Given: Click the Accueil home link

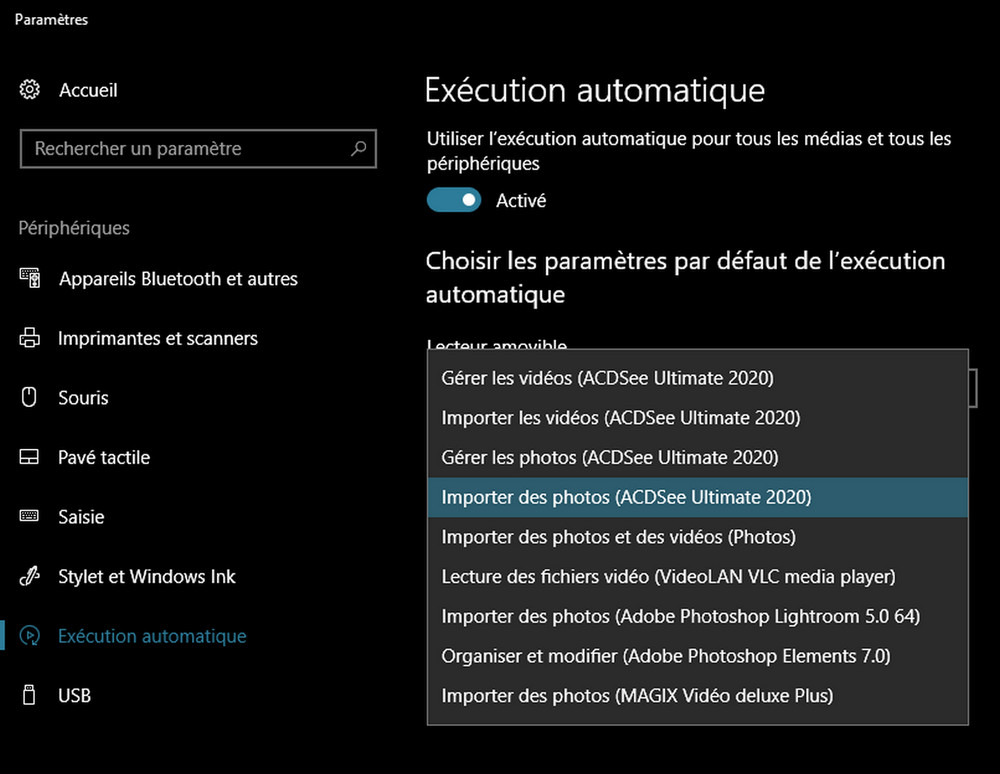Looking at the screenshot, I should pyautogui.click(x=88, y=90).
